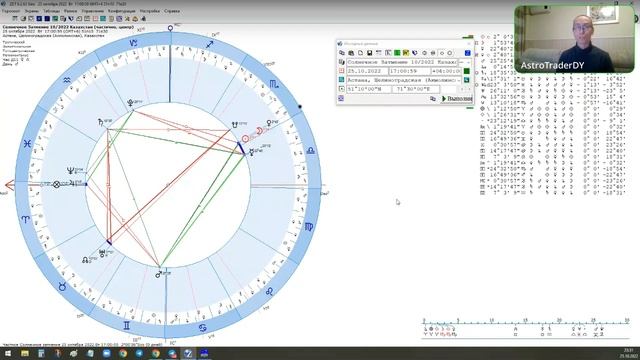640x360 pixels.
Task: Open the Гороскоп menu
Action: 11,11
